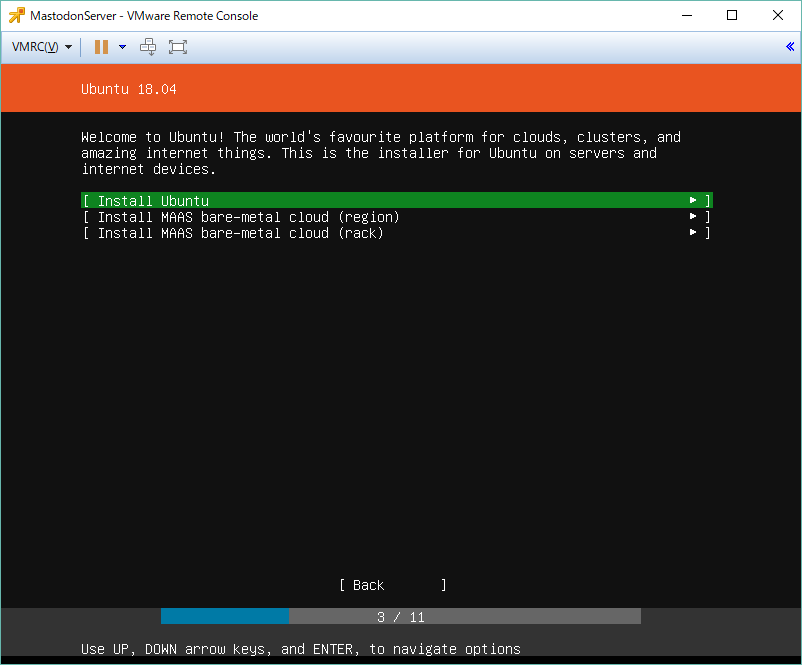802x665 pixels.
Task: Enter full screen mode
Action: coord(178,47)
